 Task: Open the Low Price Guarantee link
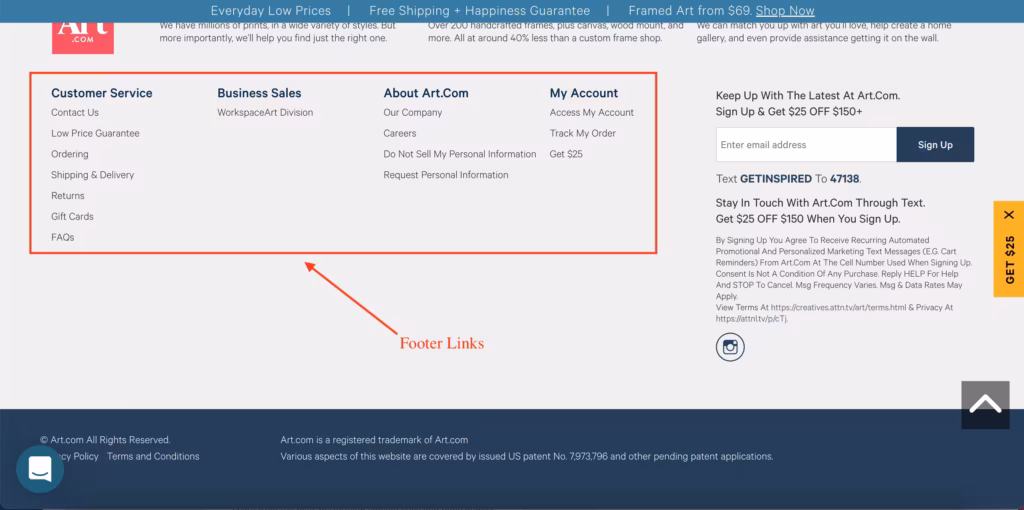95,133
